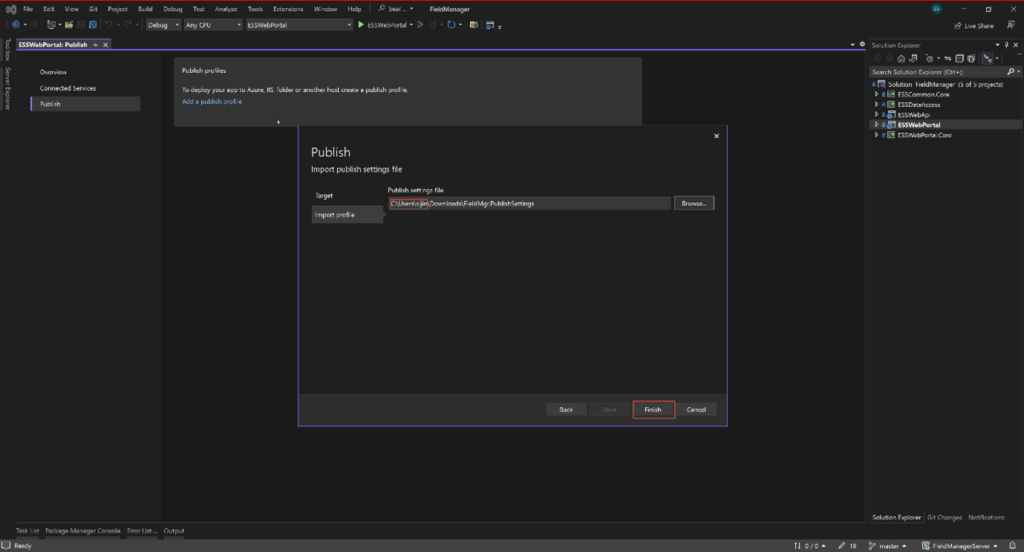Open the Debug menu
Viewport: 1024px width, 552px height.
[x=172, y=9]
